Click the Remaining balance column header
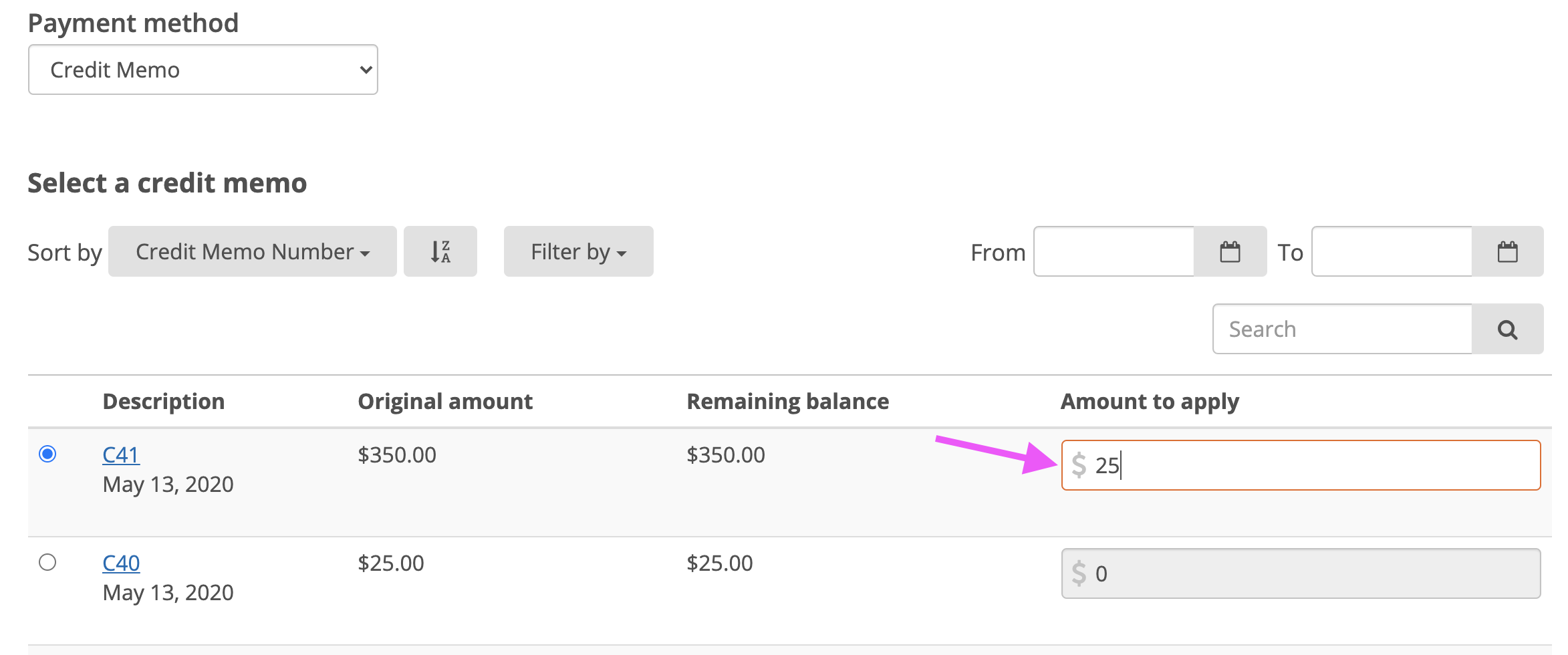 click(788, 401)
